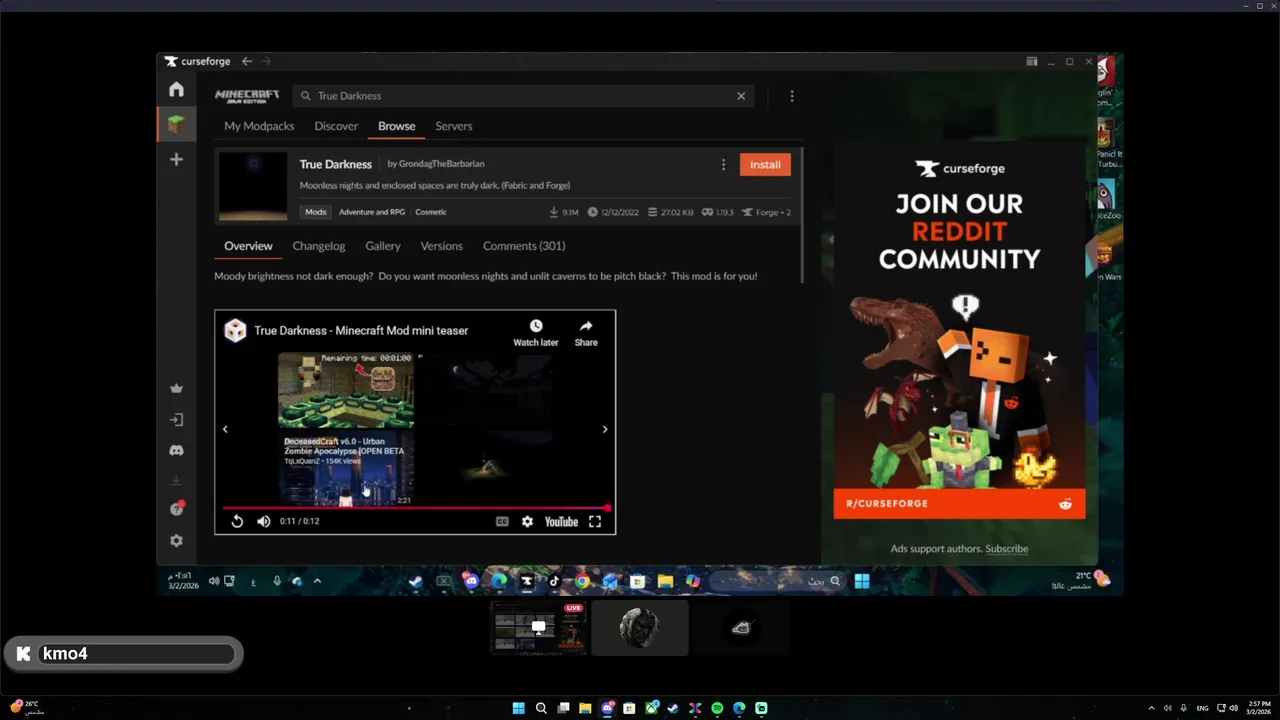
Task: Click the Xbox icon on bottom taskbar
Action: click(651, 708)
